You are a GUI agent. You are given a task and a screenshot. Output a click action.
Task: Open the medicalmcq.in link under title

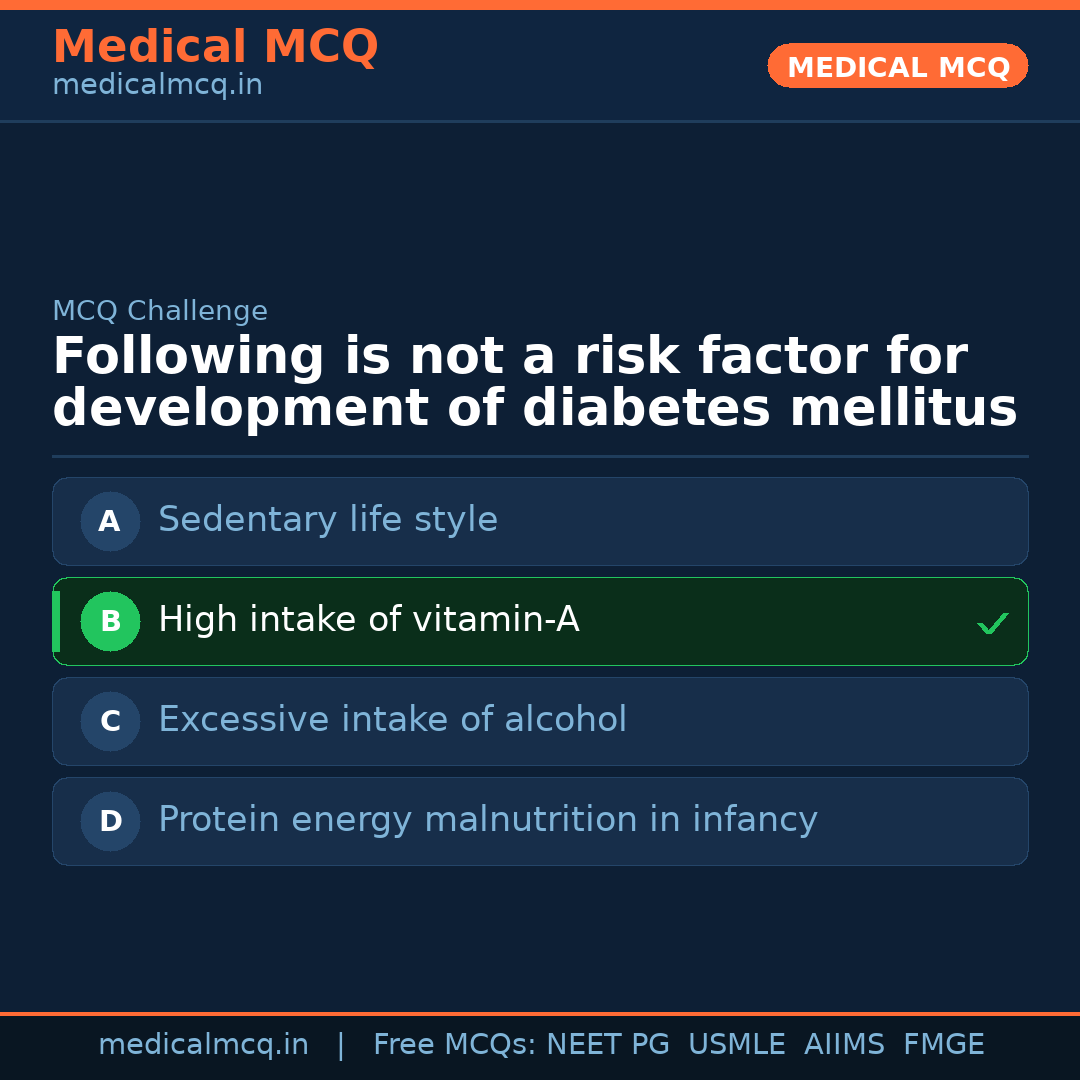tap(157, 86)
